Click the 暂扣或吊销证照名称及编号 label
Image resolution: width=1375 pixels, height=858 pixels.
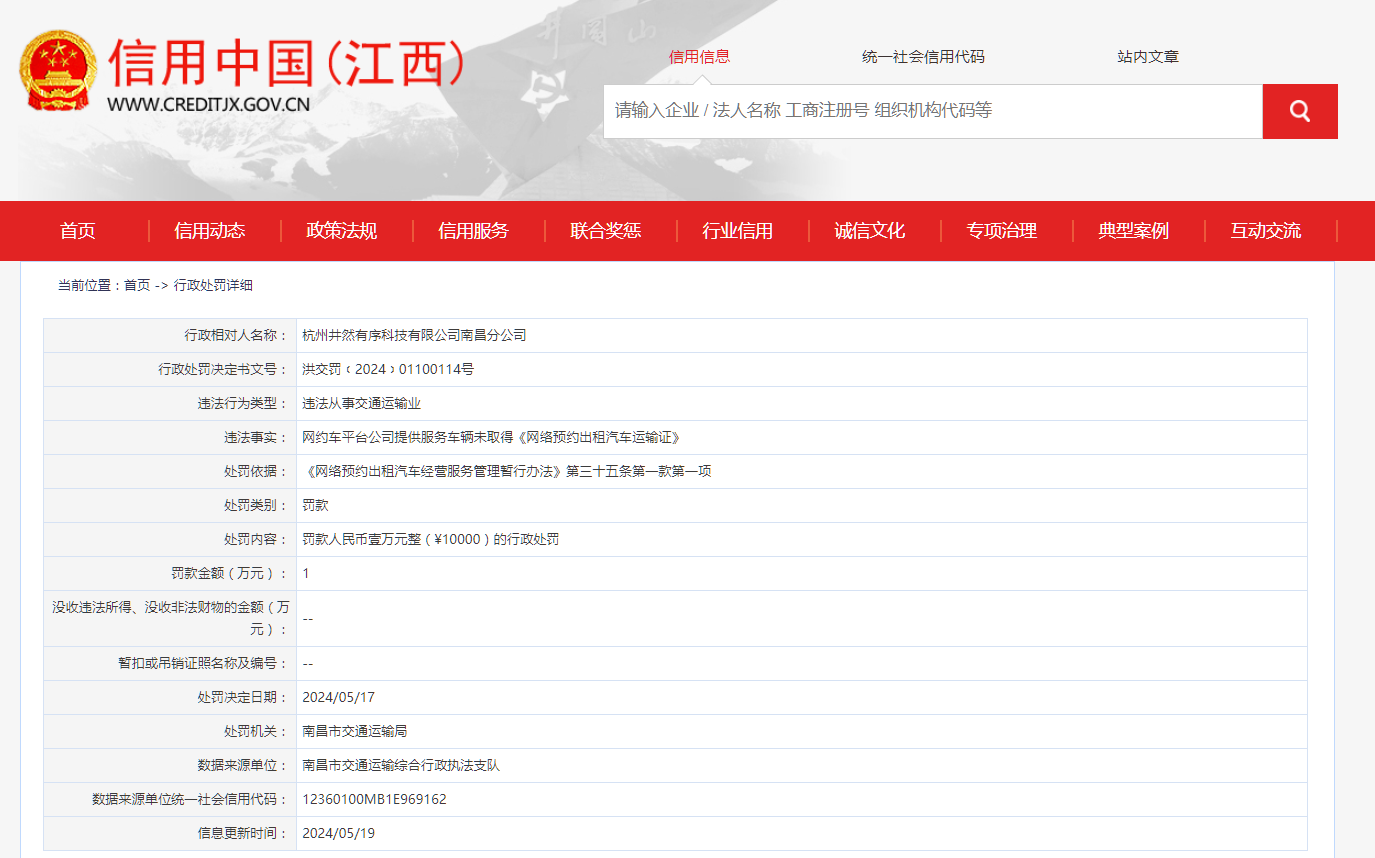point(203,663)
